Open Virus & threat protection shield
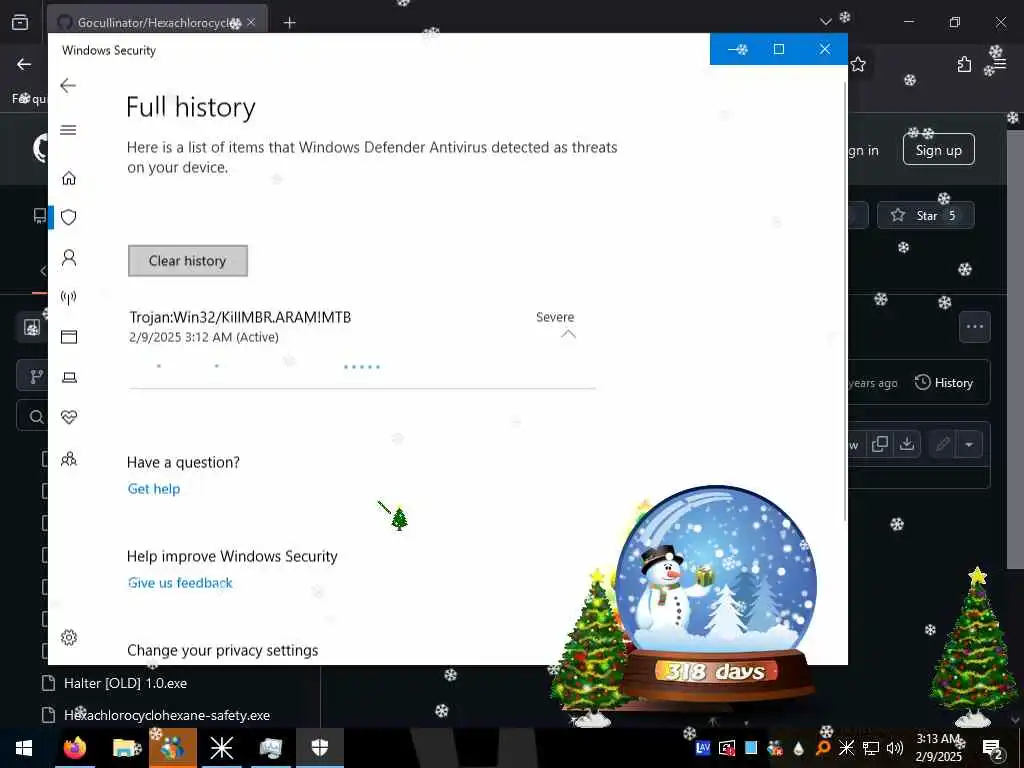Viewport: 1024px width, 768px height. pos(69,217)
